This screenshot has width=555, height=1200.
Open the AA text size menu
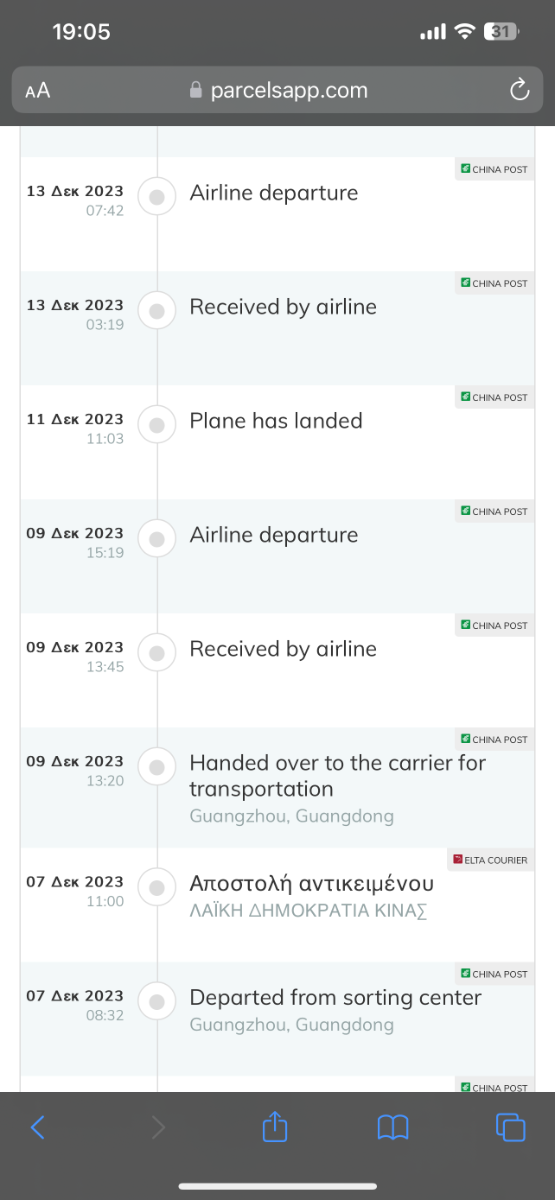click(38, 91)
